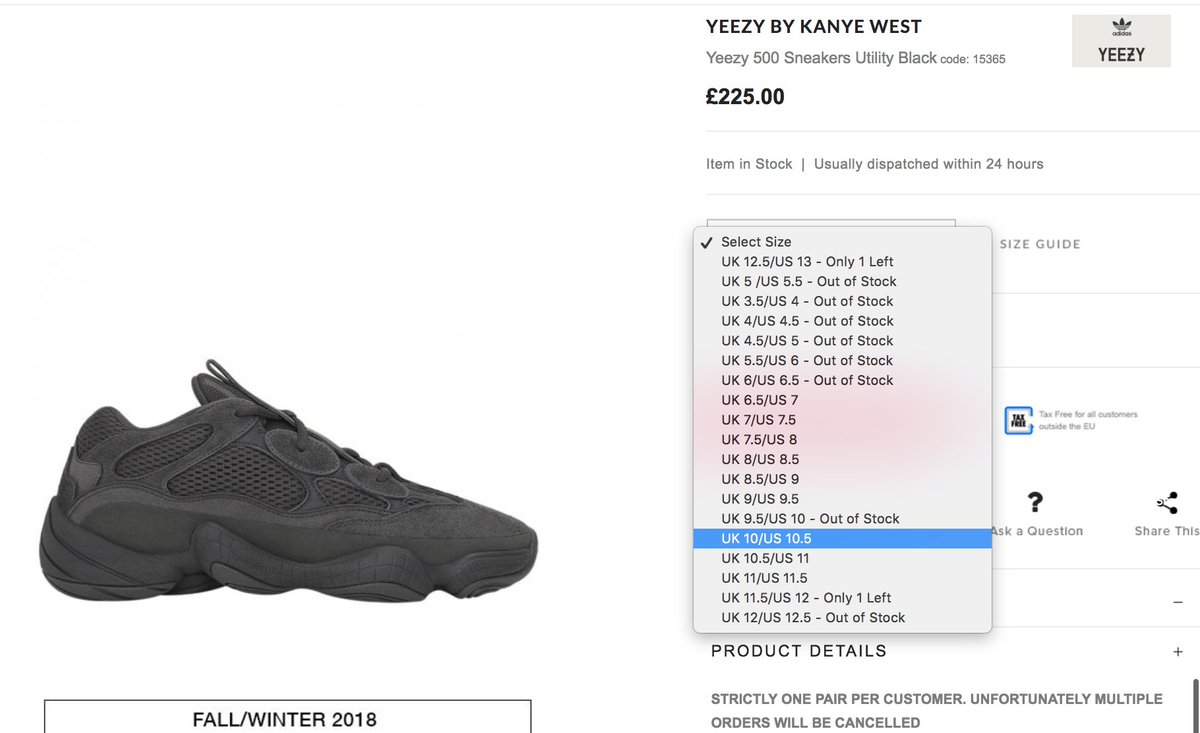Click the adidas Yeezy brand logo
This screenshot has width=1200, height=733.
(x=1121, y=41)
